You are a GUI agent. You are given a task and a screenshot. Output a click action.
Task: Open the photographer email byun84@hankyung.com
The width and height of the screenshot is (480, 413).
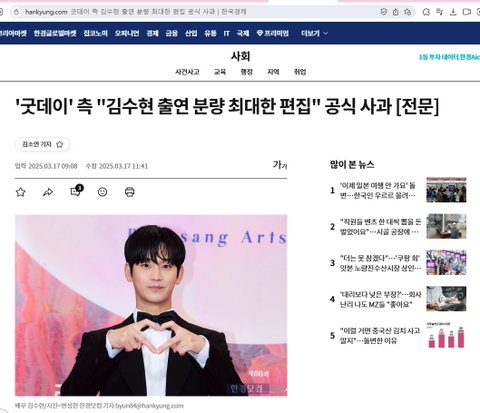pos(149,406)
